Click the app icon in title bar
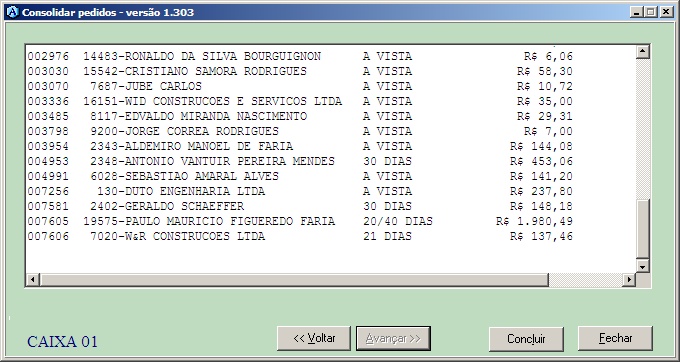Screen dimensions: 680x362 [x=13, y=12]
